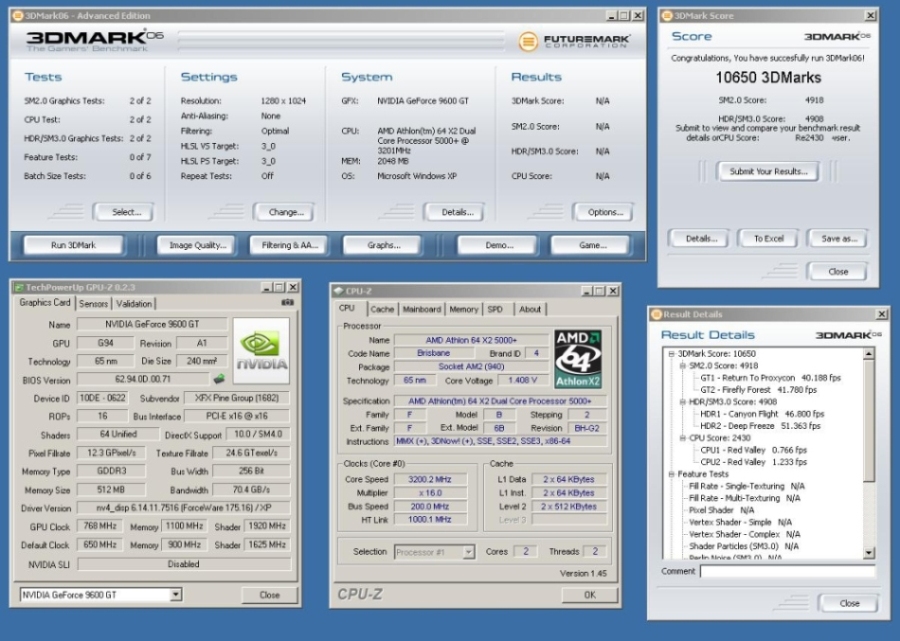
Task: Collapse the Feature Tests tree node
Action: click(x=671, y=474)
